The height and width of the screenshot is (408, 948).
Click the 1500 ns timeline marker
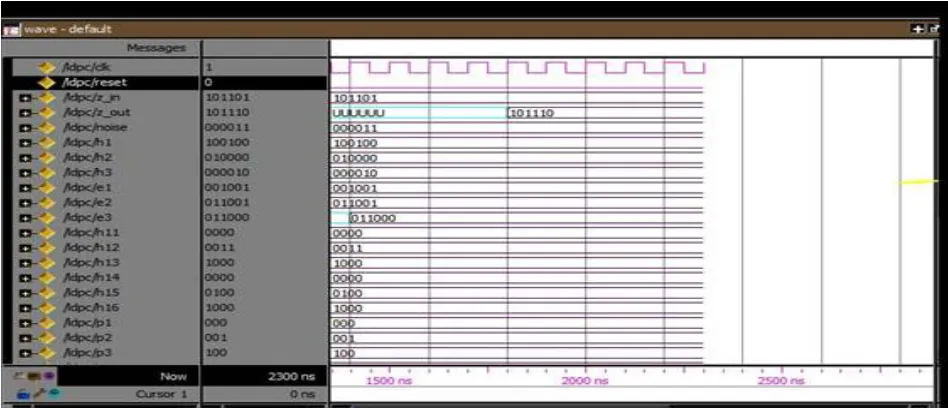(387, 381)
